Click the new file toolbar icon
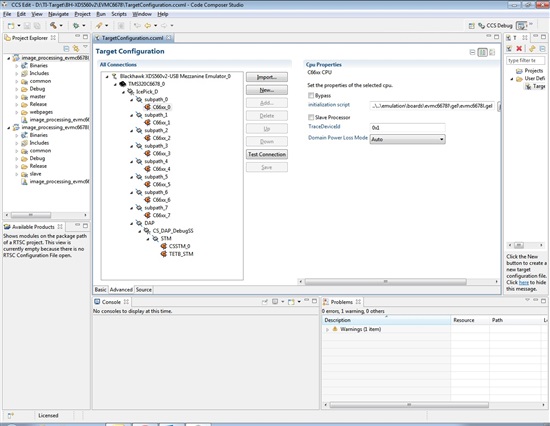The width and height of the screenshot is (550, 426). point(11,26)
